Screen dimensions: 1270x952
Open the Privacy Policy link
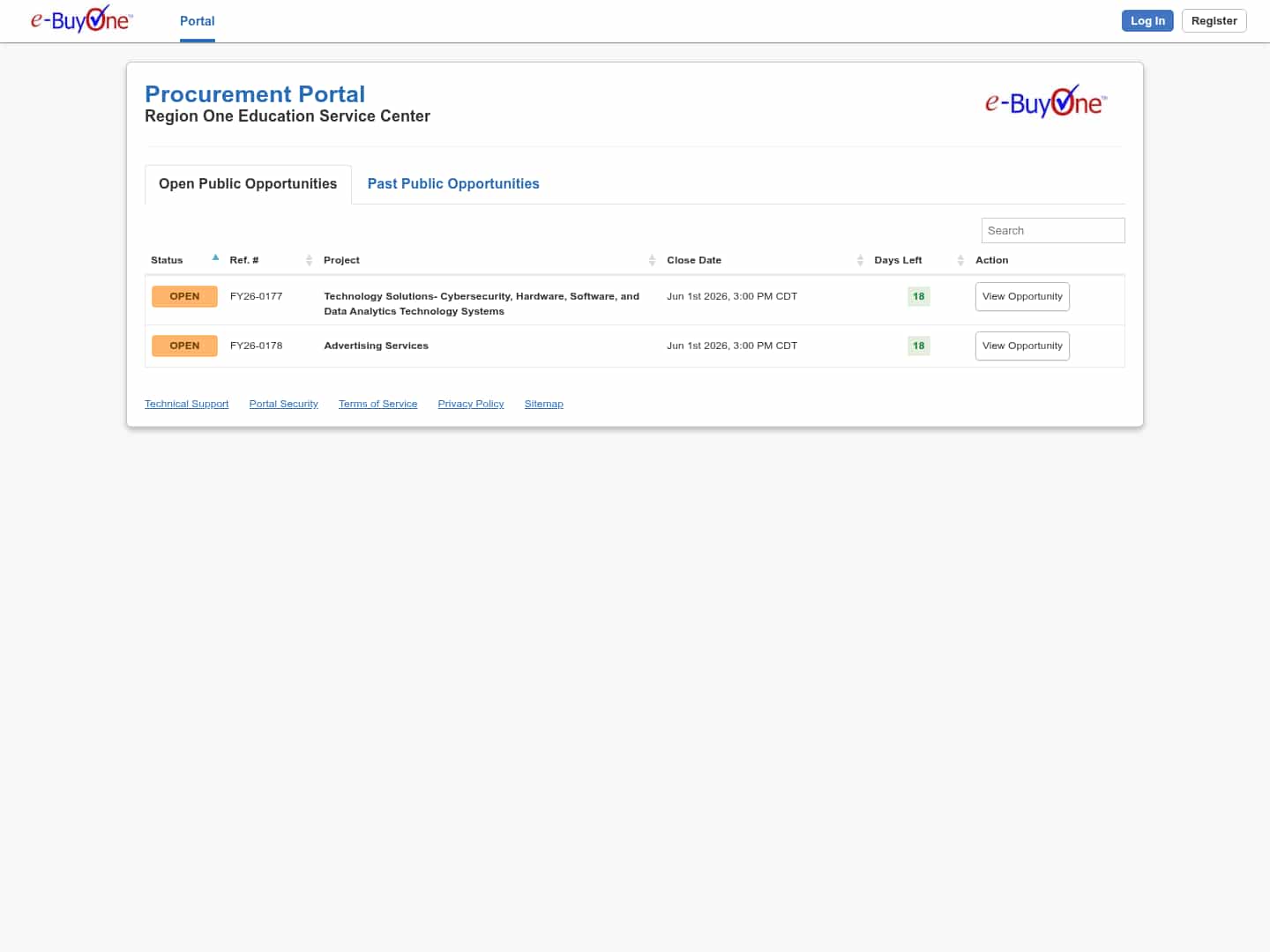click(471, 404)
